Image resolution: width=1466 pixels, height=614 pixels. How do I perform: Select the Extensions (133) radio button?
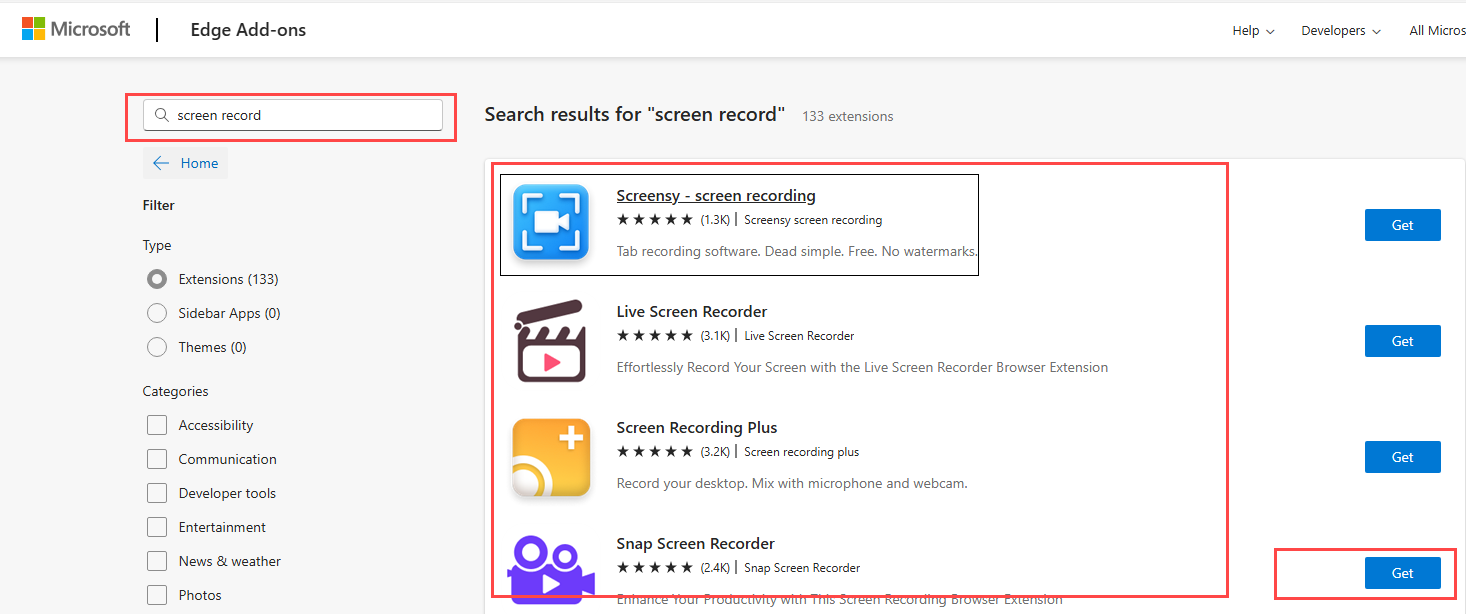pos(157,279)
